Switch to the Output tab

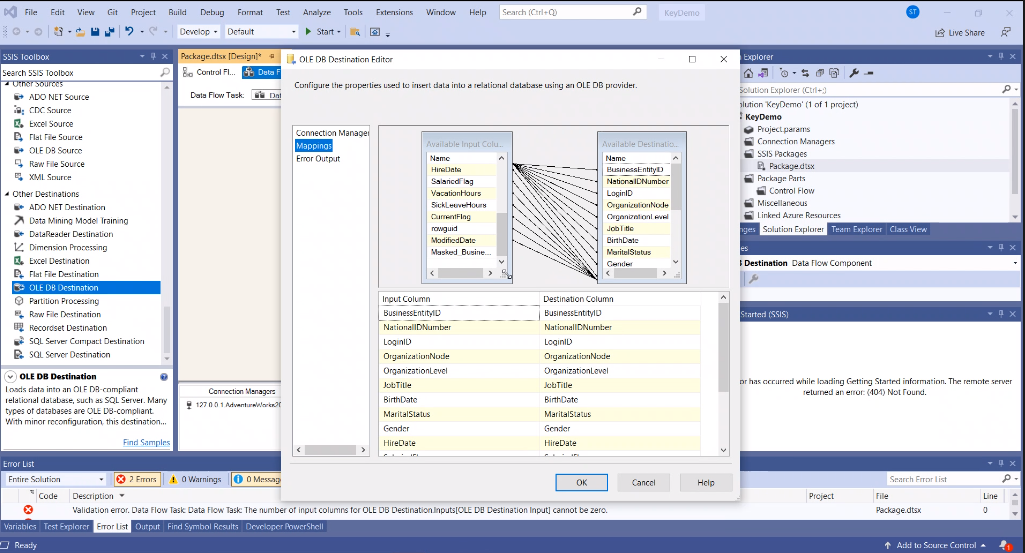pyautogui.click(x=147, y=527)
